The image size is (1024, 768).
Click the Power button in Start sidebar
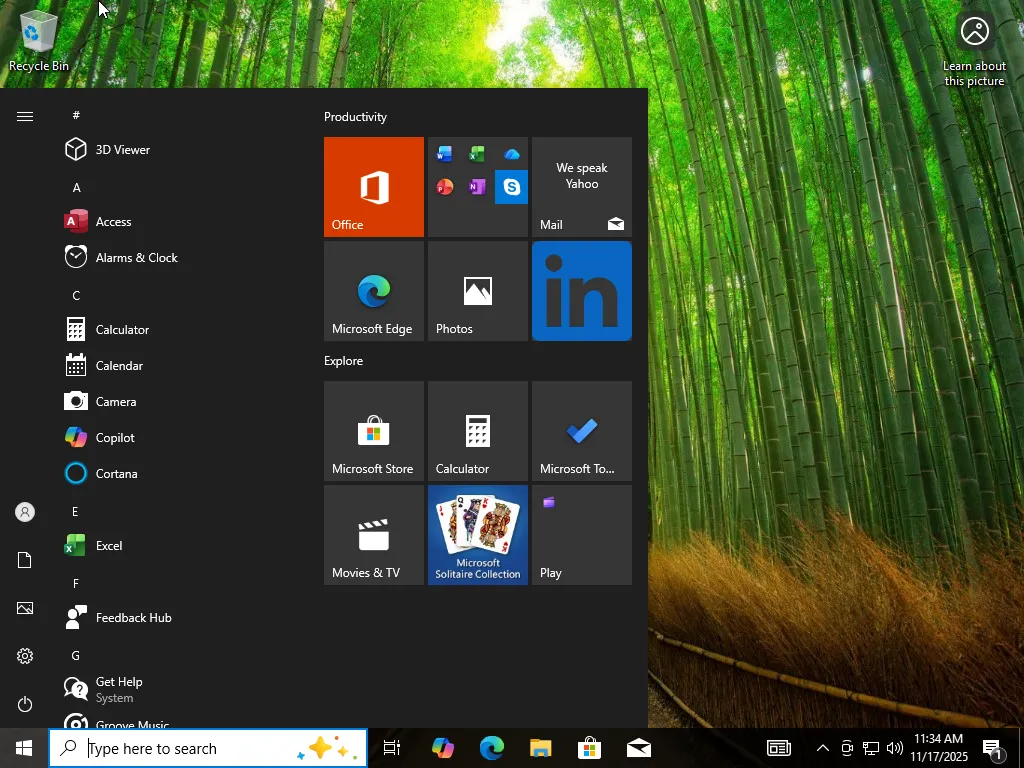click(25, 704)
